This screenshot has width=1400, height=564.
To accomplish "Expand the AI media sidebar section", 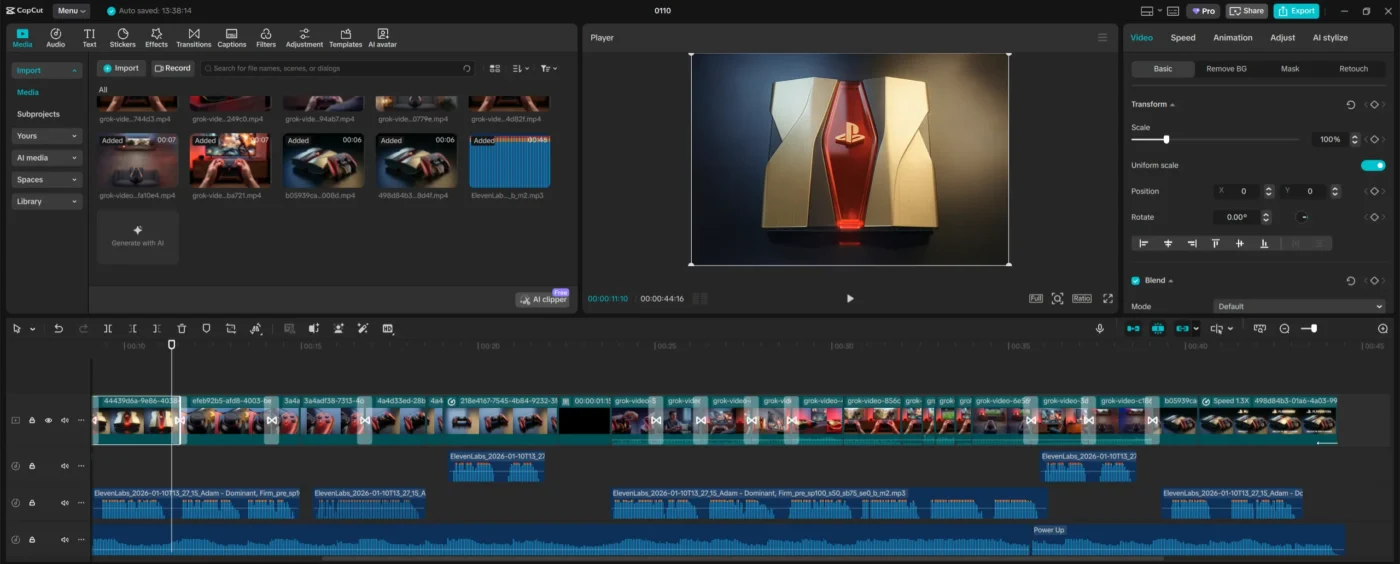I will 47,158.
